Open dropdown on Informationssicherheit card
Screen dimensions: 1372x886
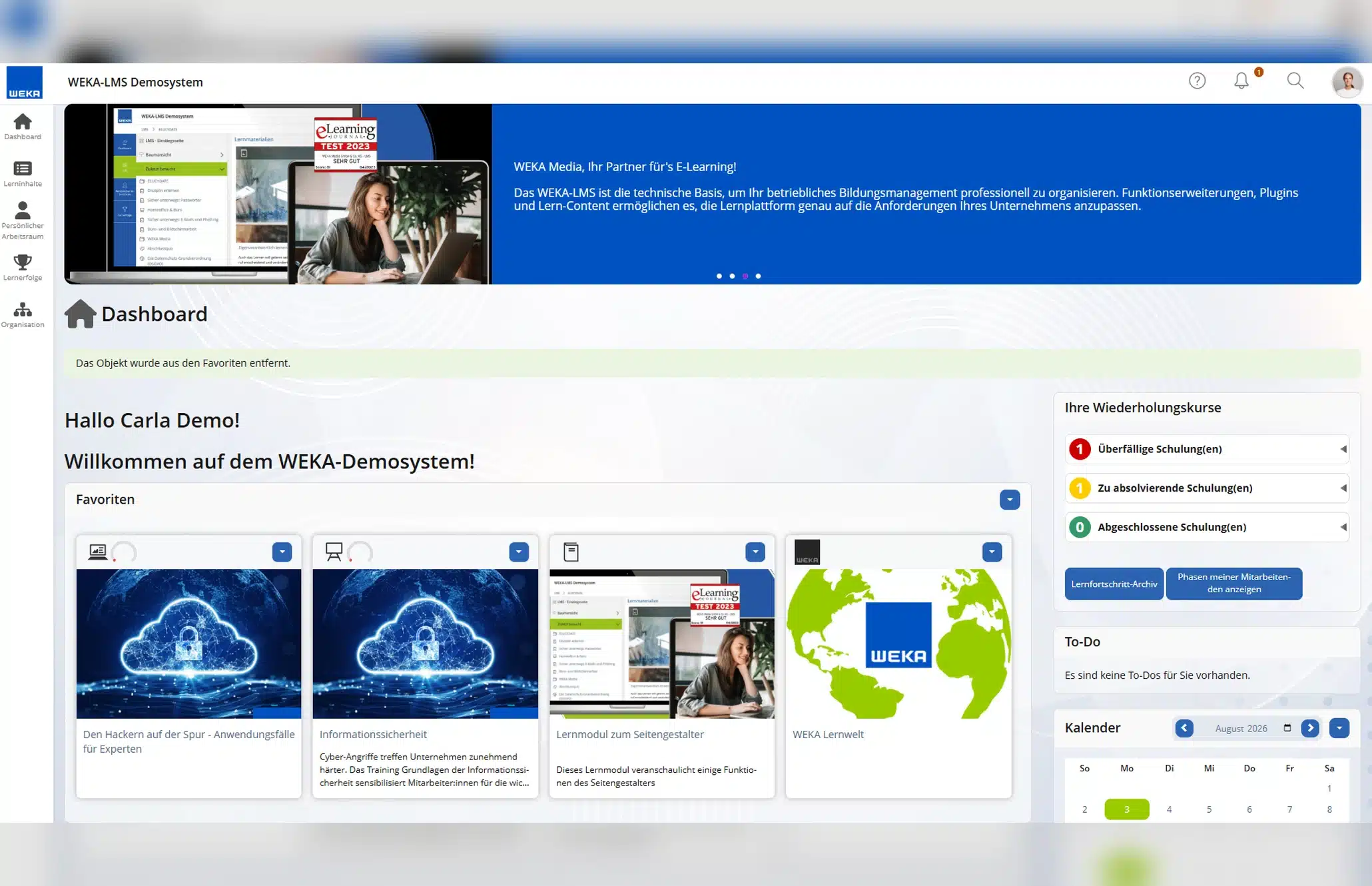519,552
